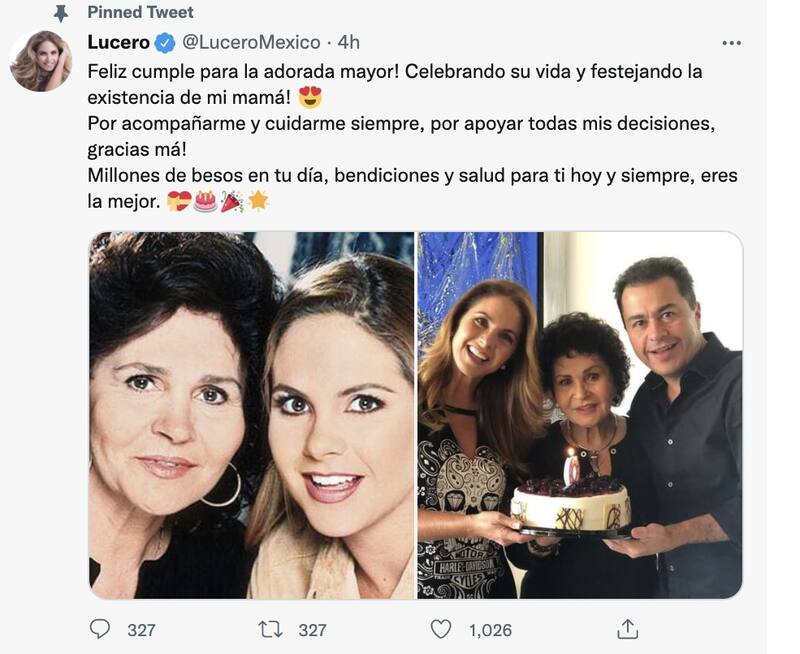The height and width of the screenshot is (654, 800).
Task: Open the 4h timestamp link
Action: 348,42
